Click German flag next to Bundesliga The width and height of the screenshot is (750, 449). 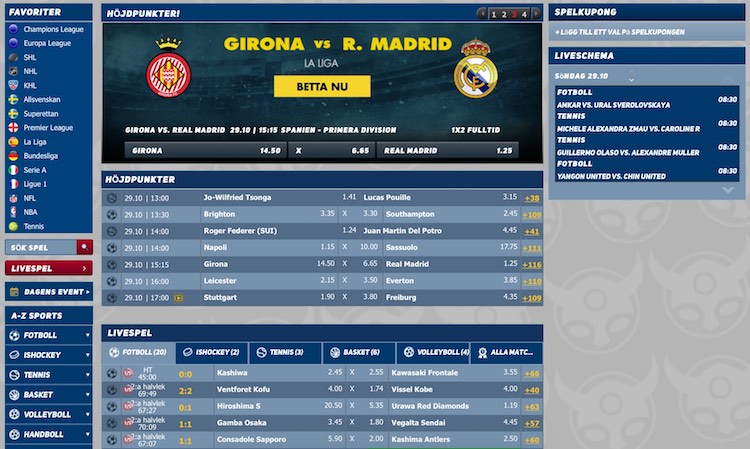(13, 156)
